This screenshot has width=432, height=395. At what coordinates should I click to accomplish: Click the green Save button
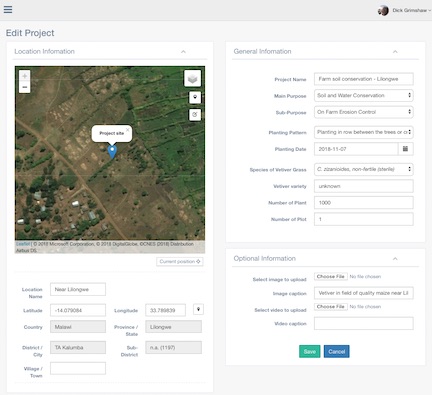[310, 351]
